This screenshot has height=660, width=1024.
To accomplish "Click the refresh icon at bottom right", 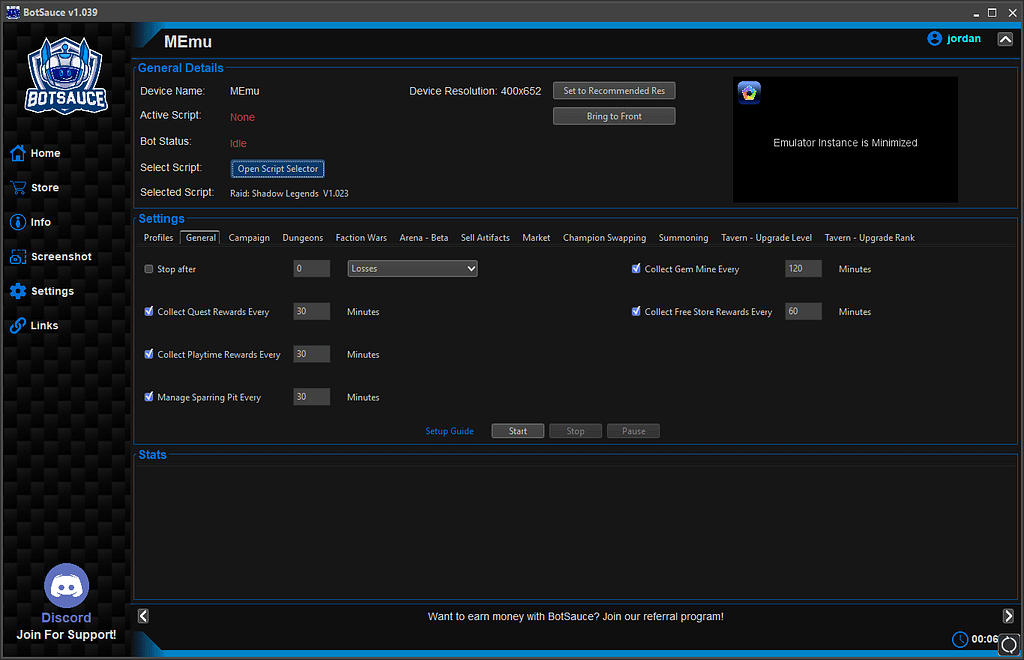I will 1007,645.
